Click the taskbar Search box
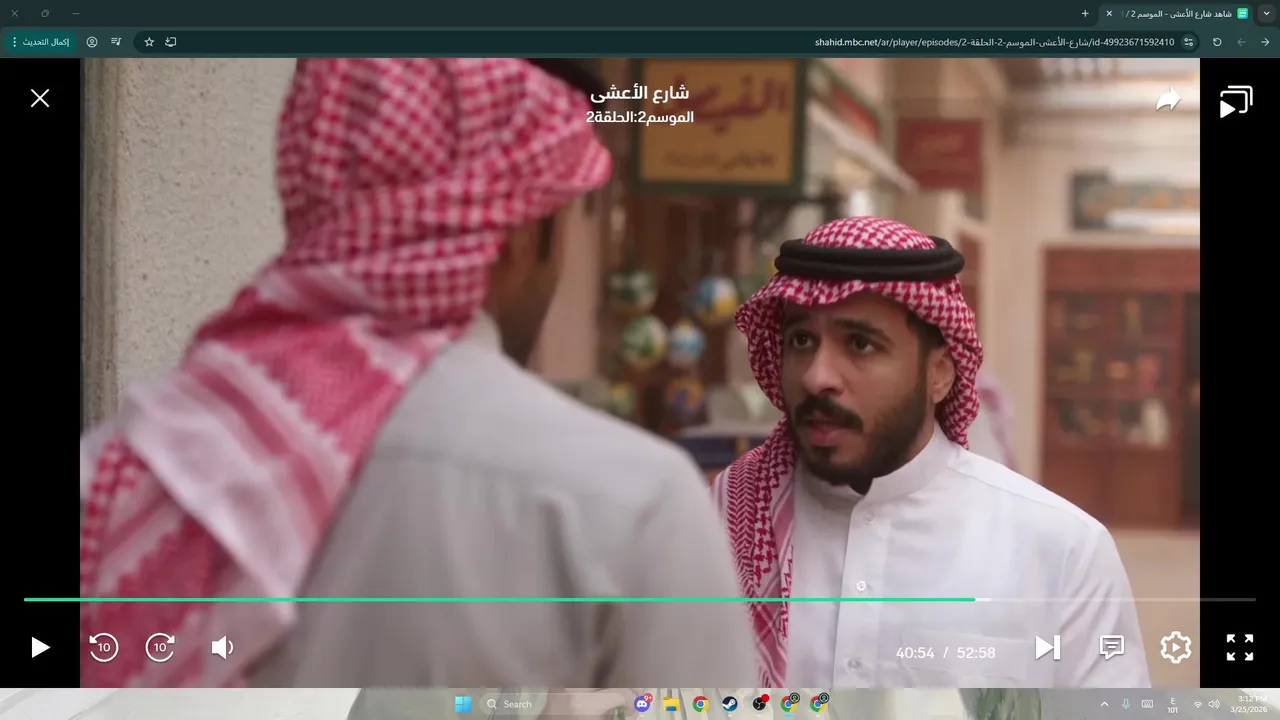 551,704
